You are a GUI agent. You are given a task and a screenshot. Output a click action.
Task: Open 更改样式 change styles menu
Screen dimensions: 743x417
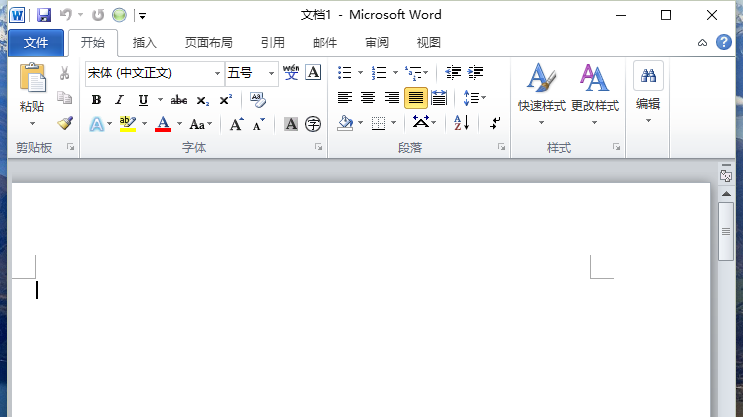pos(595,94)
